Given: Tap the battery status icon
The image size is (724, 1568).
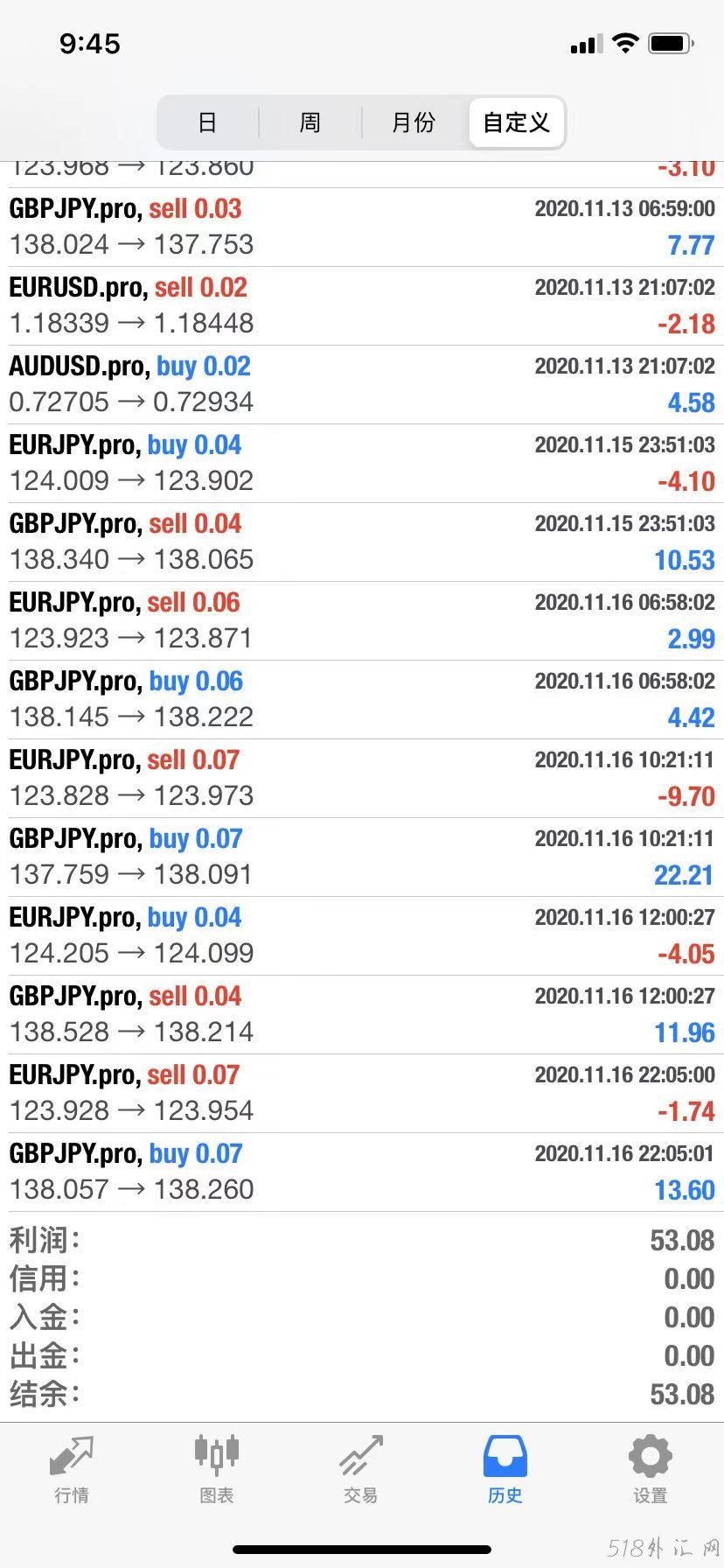Looking at the screenshot, I should point(672,43).
